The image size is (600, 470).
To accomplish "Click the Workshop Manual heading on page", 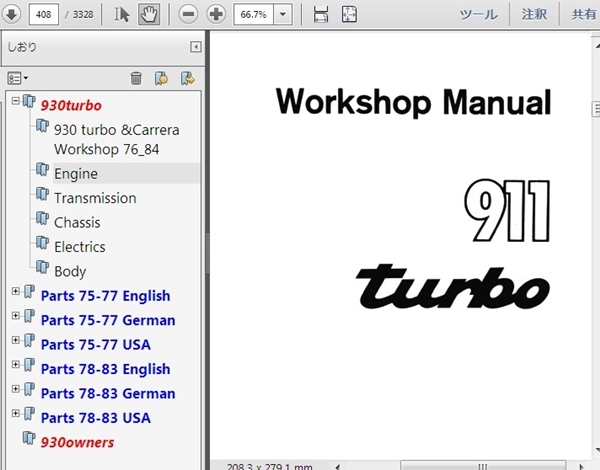I will click(x=413, y=103).
